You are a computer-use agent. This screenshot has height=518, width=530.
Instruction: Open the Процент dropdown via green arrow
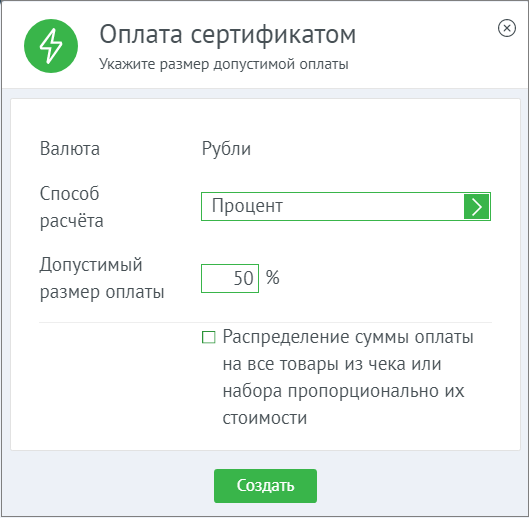(x=476, y=207)
